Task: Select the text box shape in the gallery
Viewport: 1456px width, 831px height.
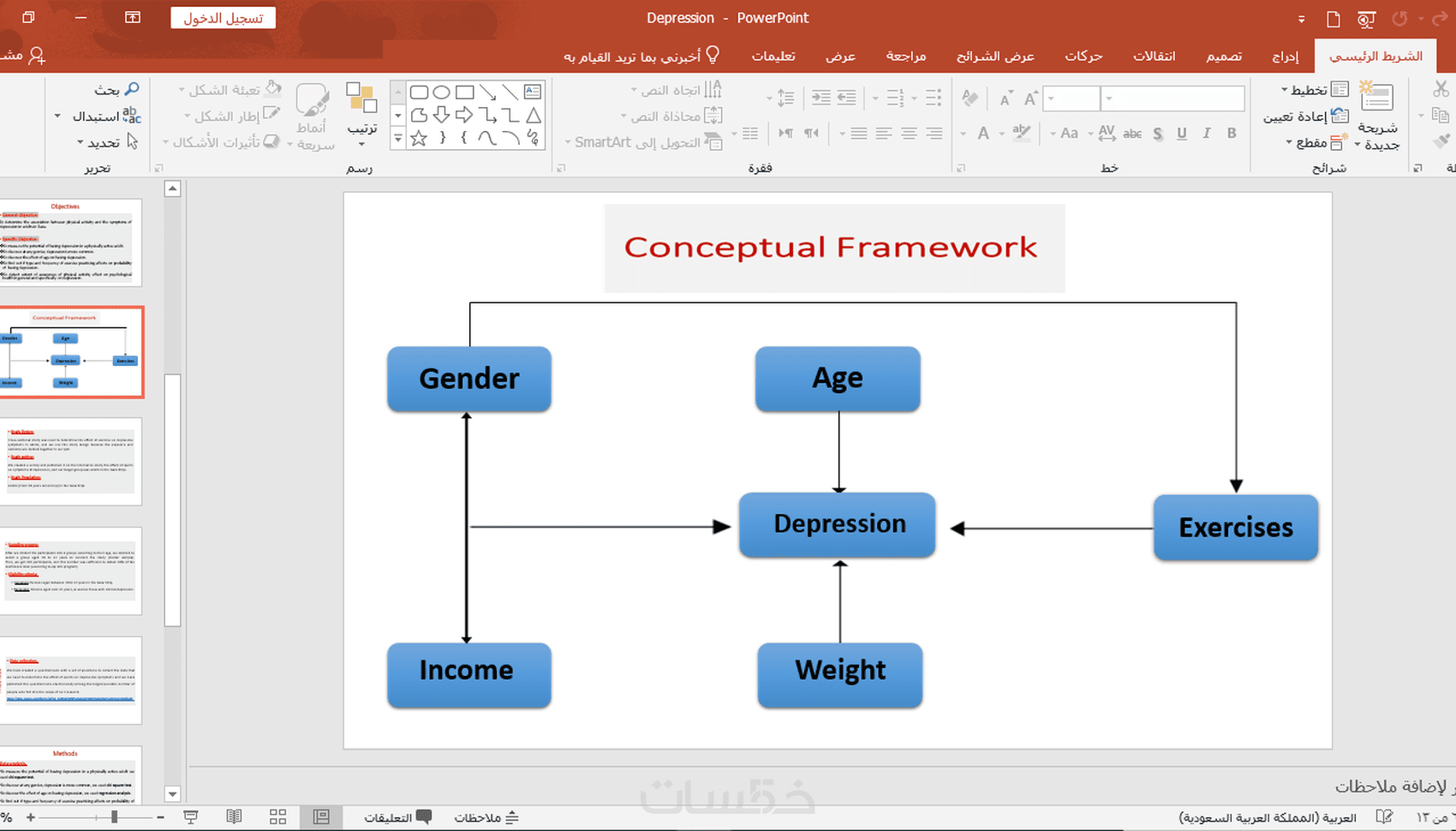Action: pyautogui.click(x=533, y=92)
